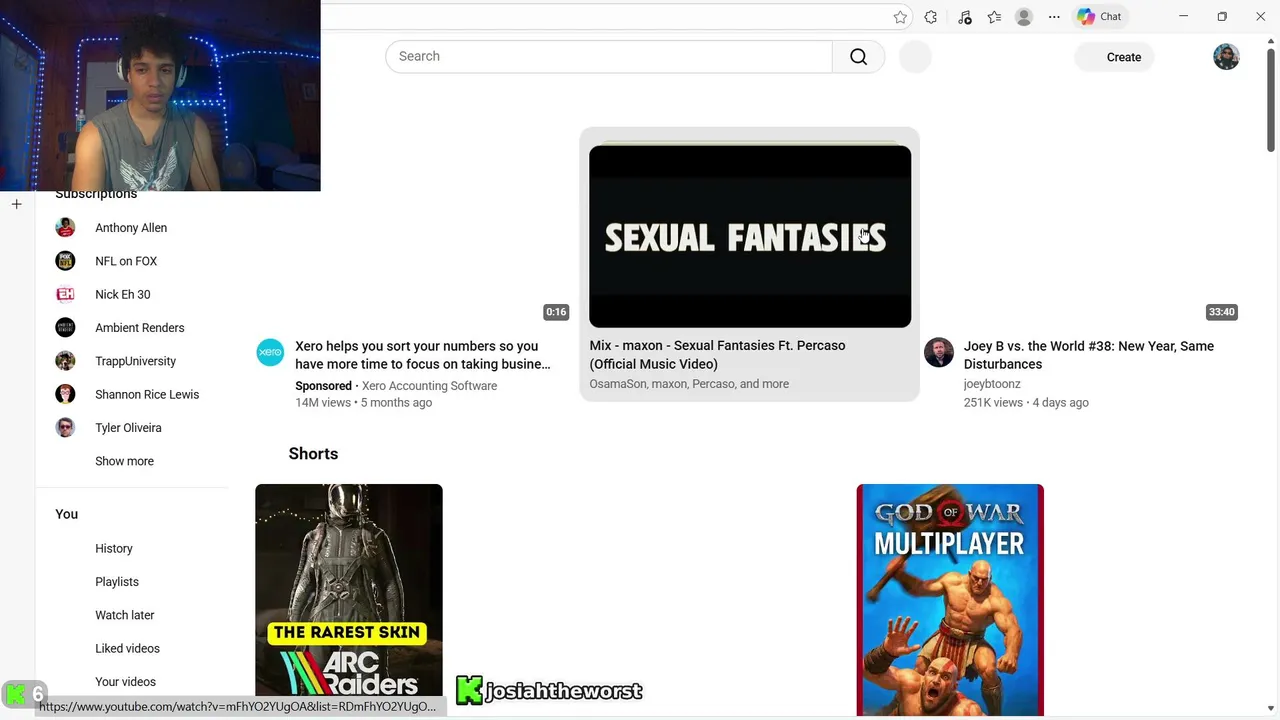
Task: Click joeybtoonz channel name
Action: [x=992, y=384]
